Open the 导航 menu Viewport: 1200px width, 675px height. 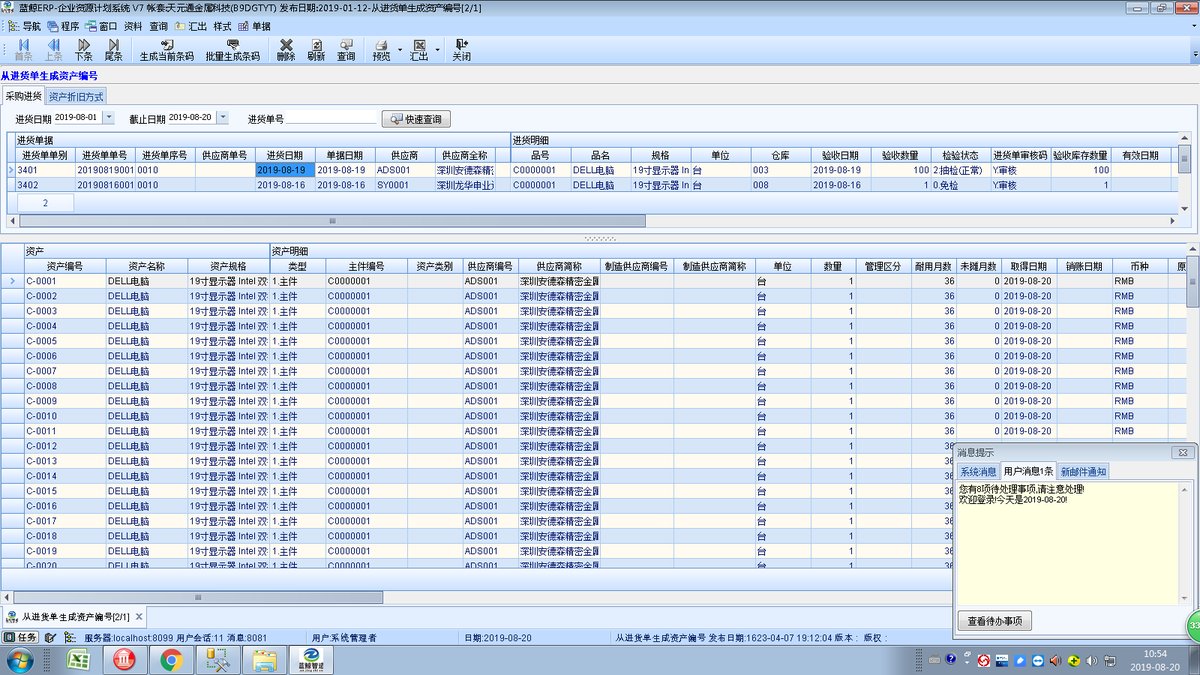pos(25,26)
